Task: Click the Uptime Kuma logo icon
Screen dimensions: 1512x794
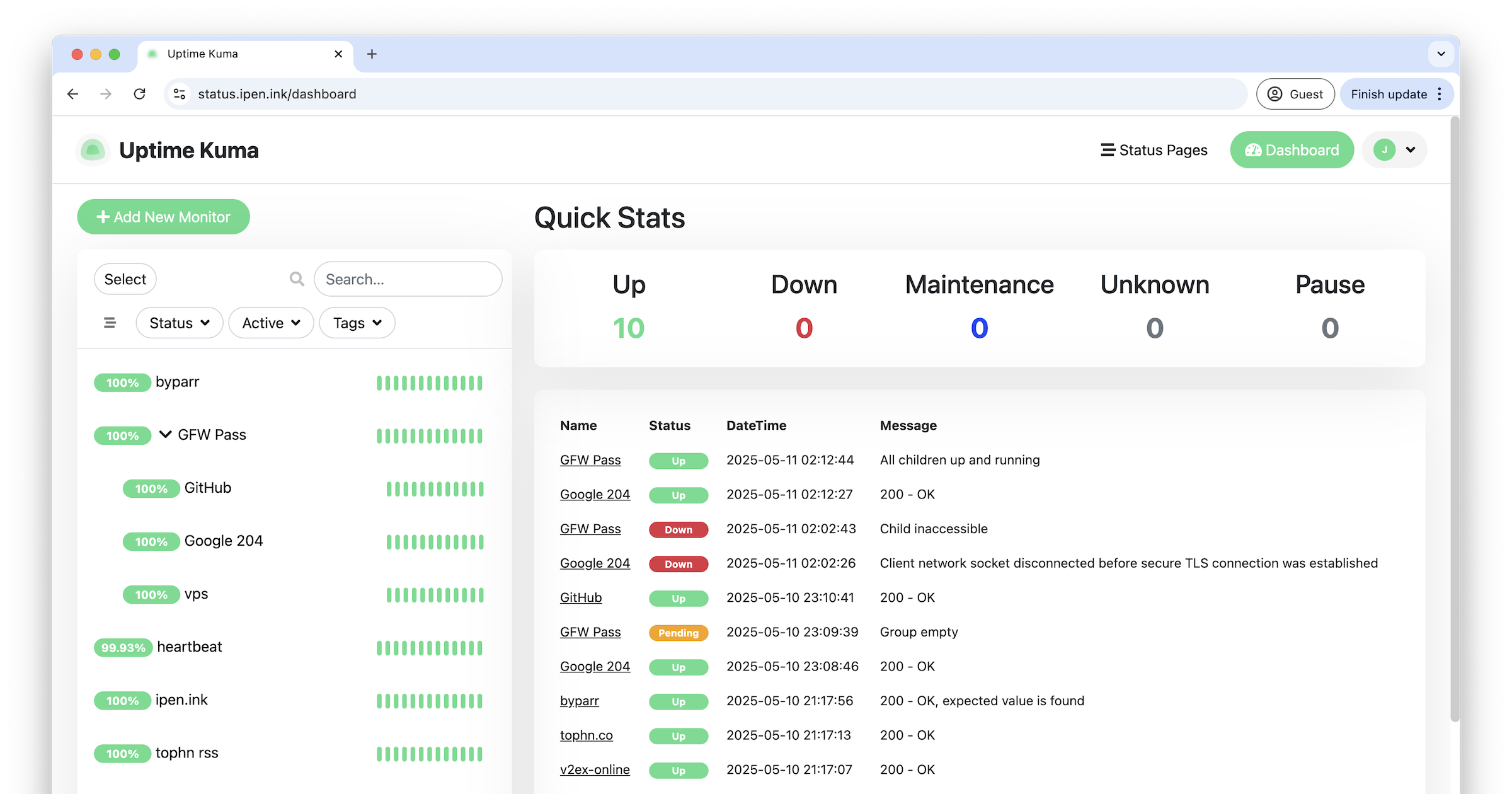Action: pos(93,151)
